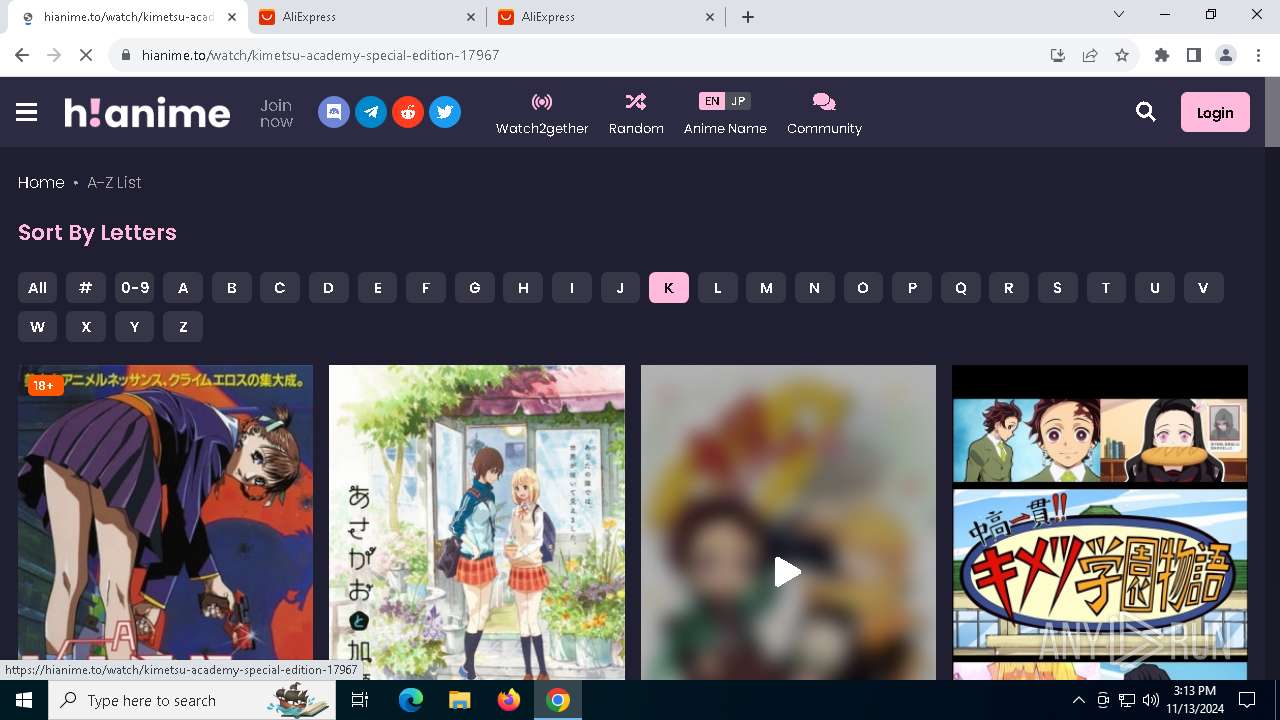Open the Windows Start menu
This screenshot has width=1280, height=720.
(x=24, y=700)
